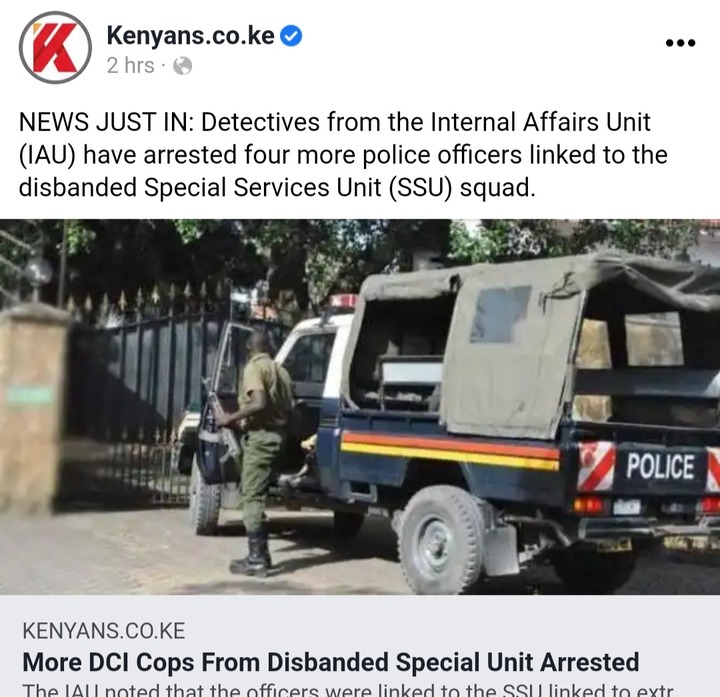The image size is (720, 697).
Task: Click the blue verified badge checkmark
Action: pos(291,36)
